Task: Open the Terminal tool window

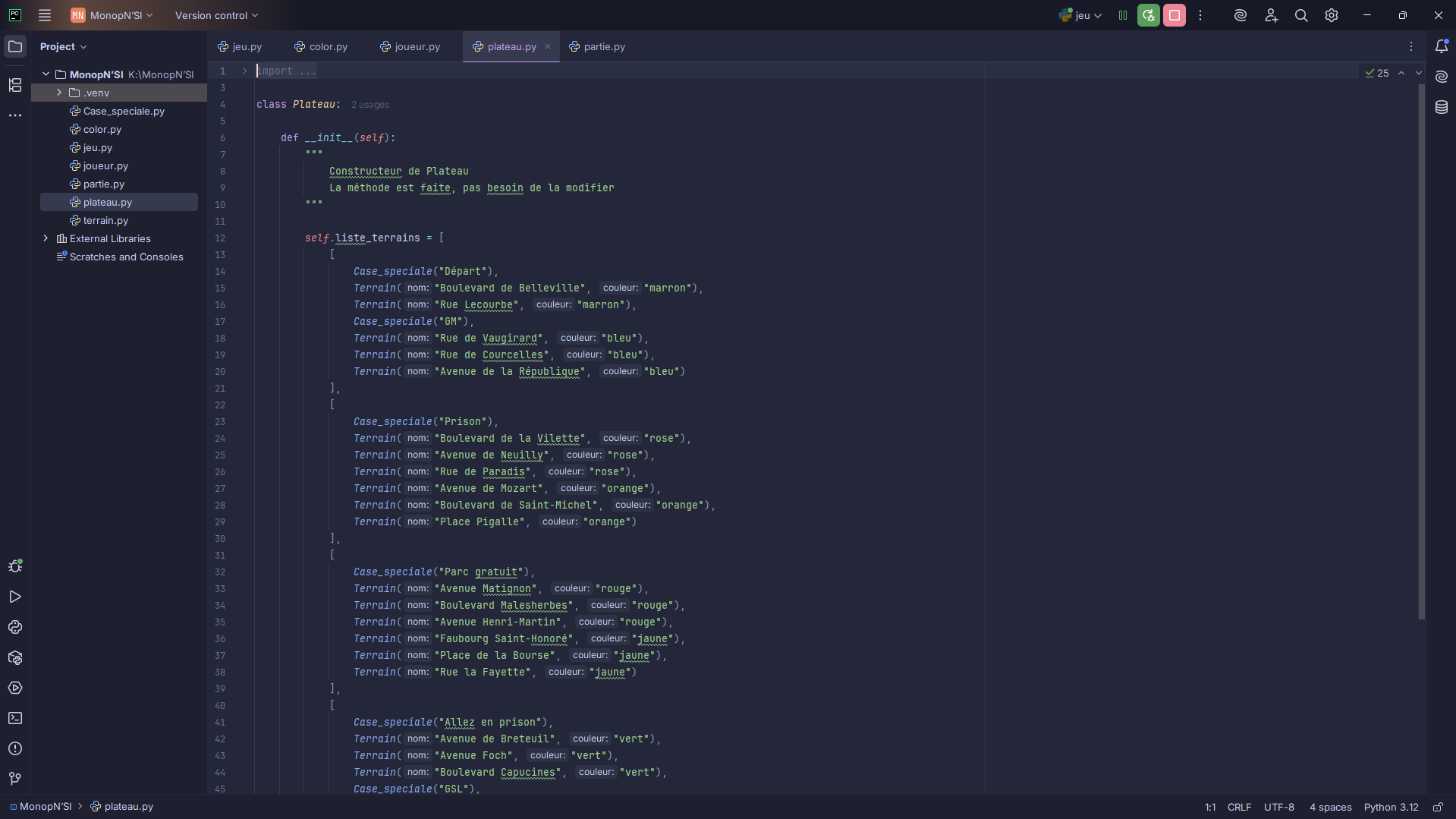Action: (15, 718)
